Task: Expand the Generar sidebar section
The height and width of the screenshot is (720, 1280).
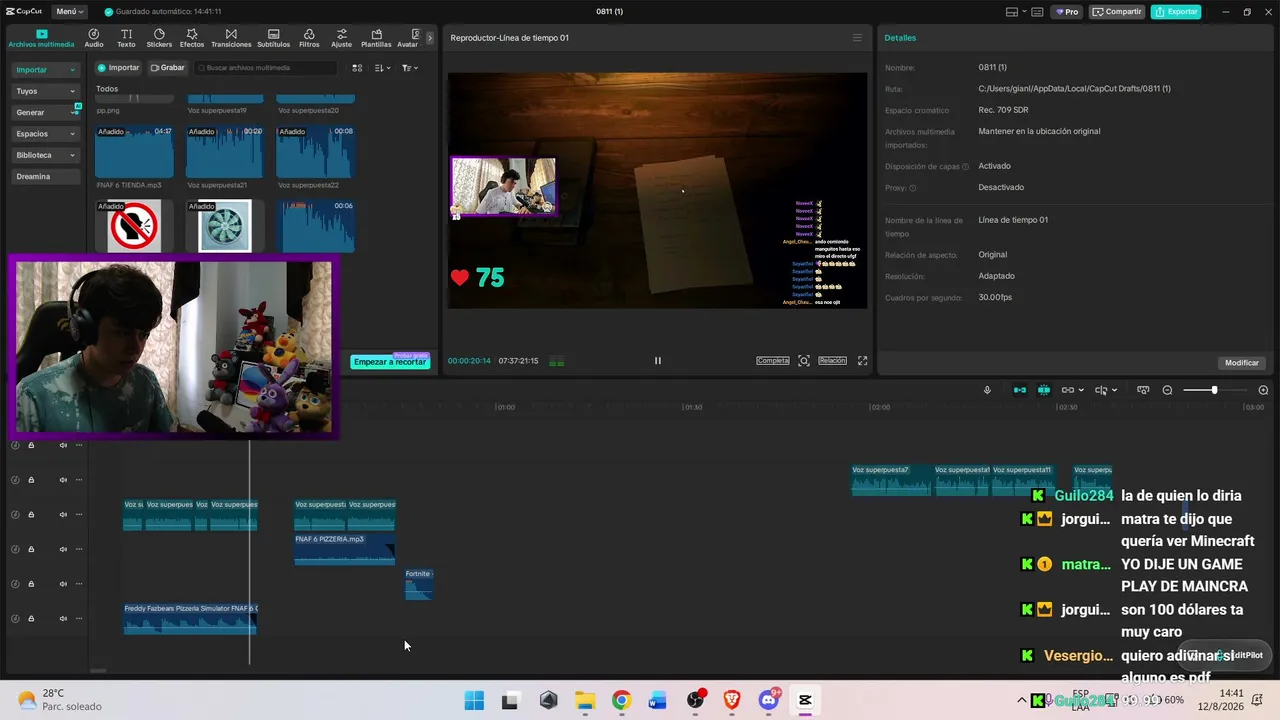Action: (x=46, y=112)
